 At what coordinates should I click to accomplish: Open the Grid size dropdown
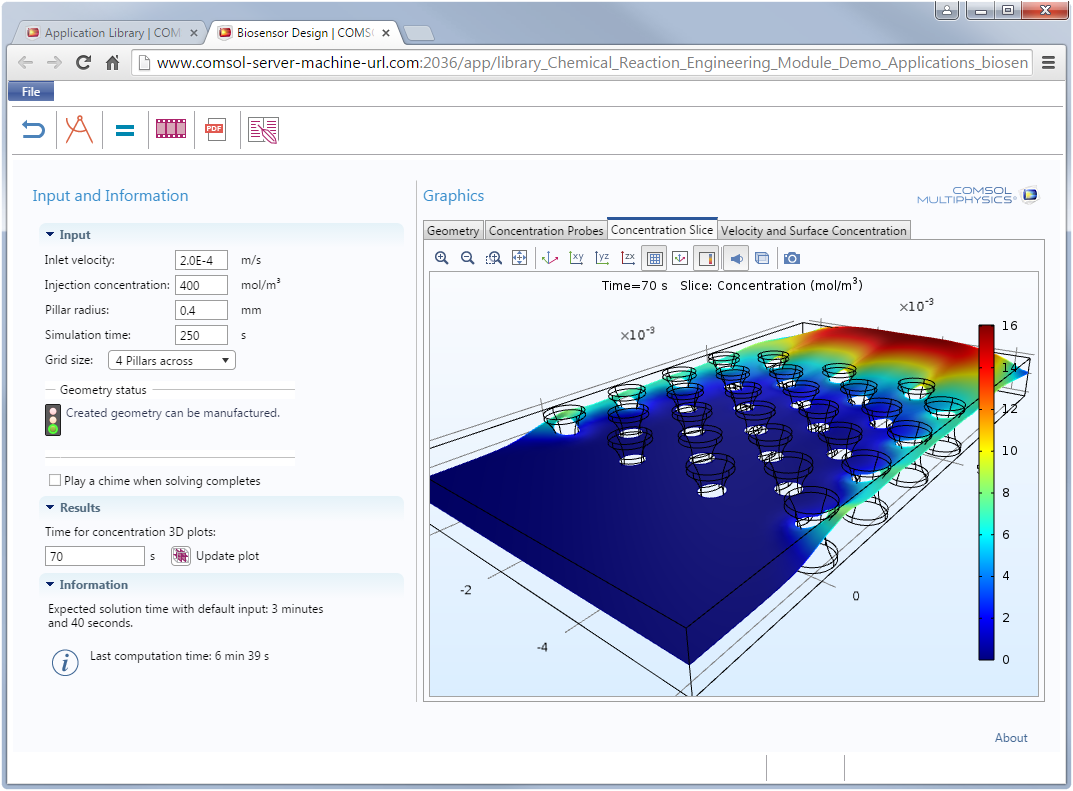[x=172, y=361]
